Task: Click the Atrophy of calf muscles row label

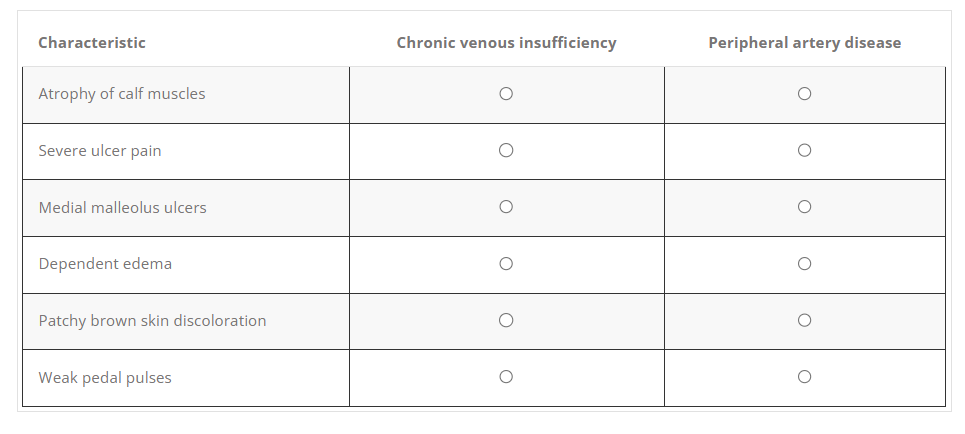Action: [x=122, y=94]
